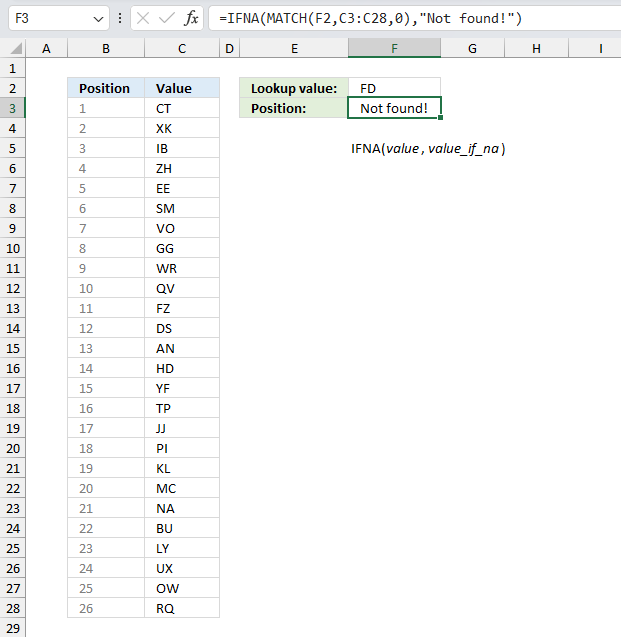Select column A header
Viewport: 621px width, 637px height.
[x=46, y=49]
